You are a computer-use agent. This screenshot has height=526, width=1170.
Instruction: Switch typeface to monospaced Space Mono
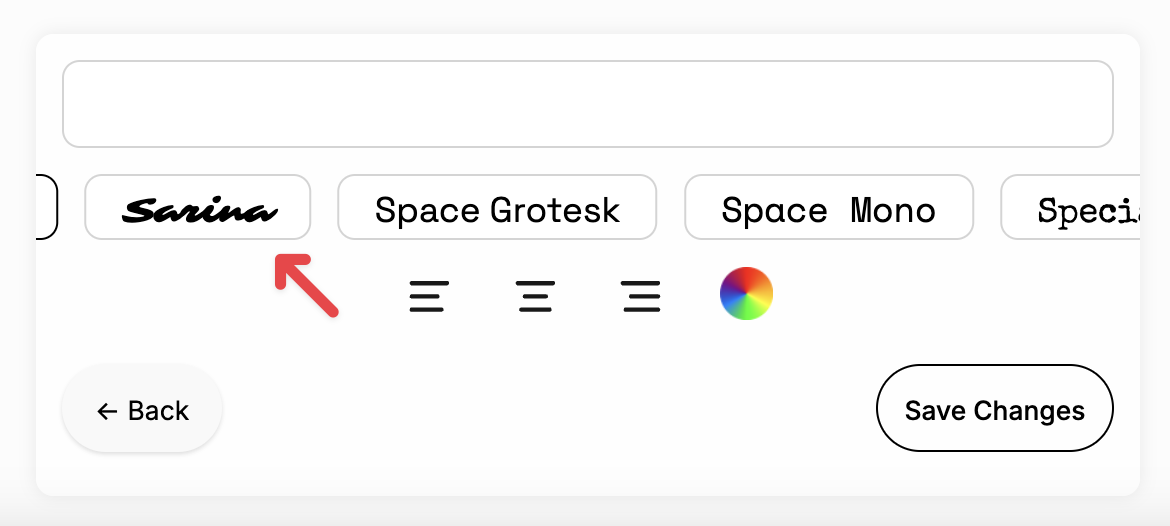tap(828, 208)
